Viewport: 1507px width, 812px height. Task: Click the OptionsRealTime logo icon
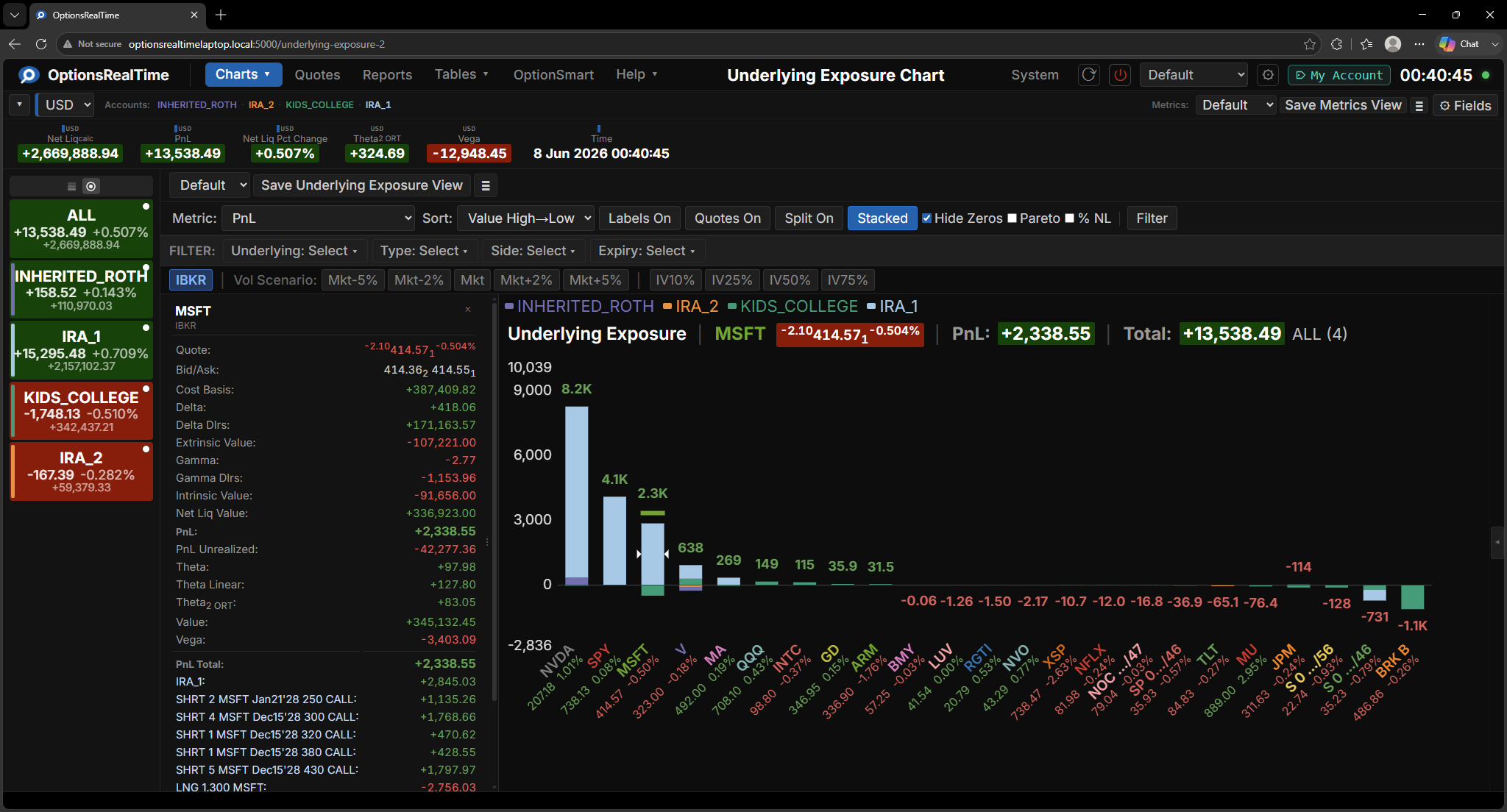[29, 75]
